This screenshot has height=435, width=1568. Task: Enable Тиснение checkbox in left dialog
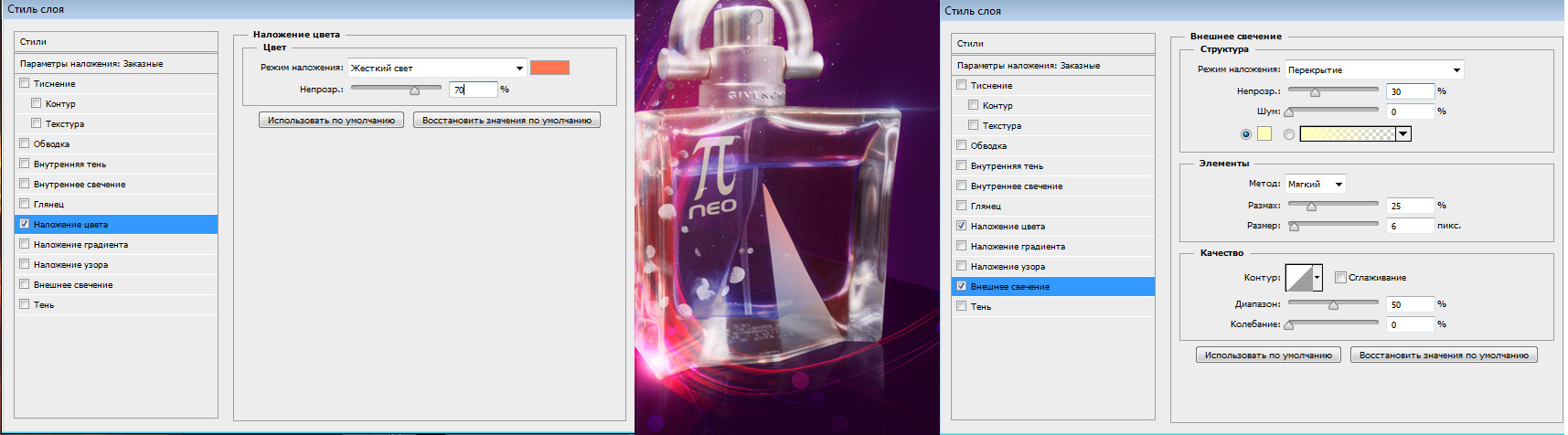click(x=25, y=83)
